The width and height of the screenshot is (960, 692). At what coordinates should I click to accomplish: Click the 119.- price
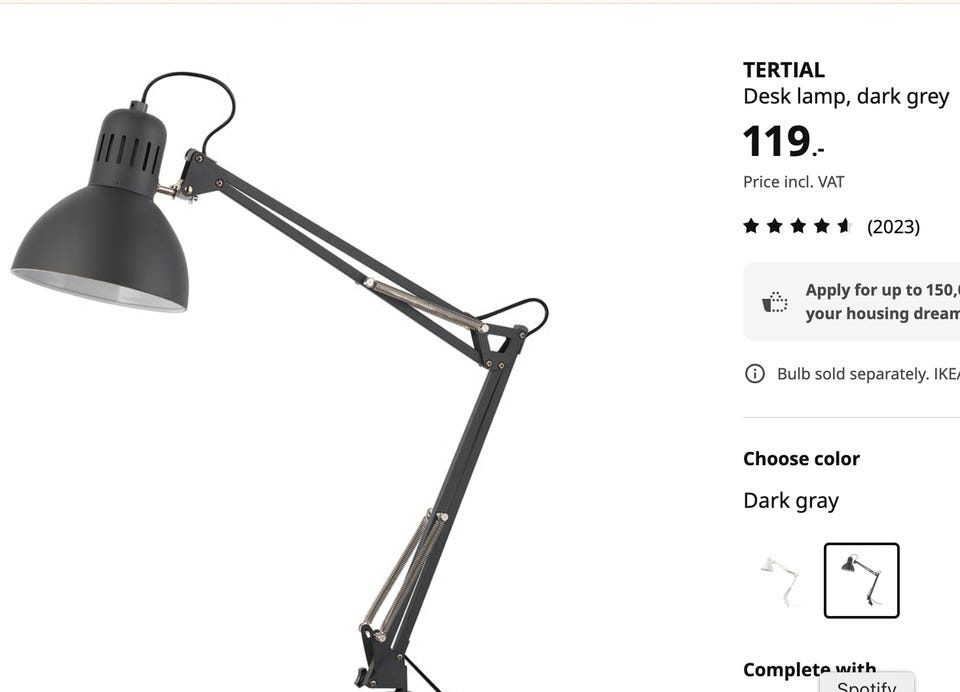784,141
